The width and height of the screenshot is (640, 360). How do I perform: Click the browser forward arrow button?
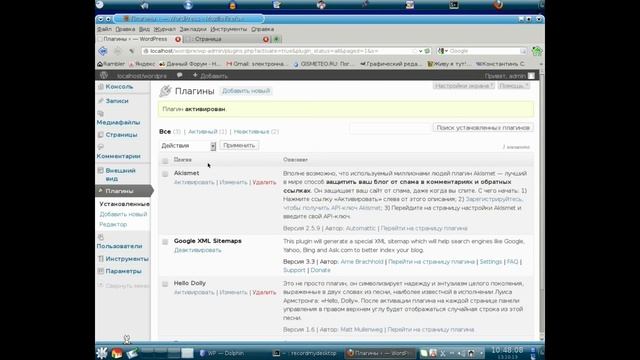[118, 51]
